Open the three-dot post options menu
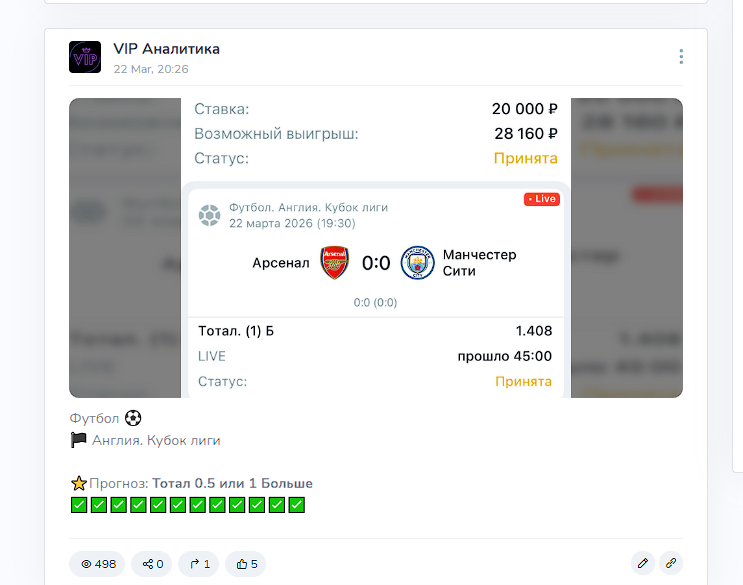Image resolution: width=743 pixels, height=585 pixels. click(681, 57)
